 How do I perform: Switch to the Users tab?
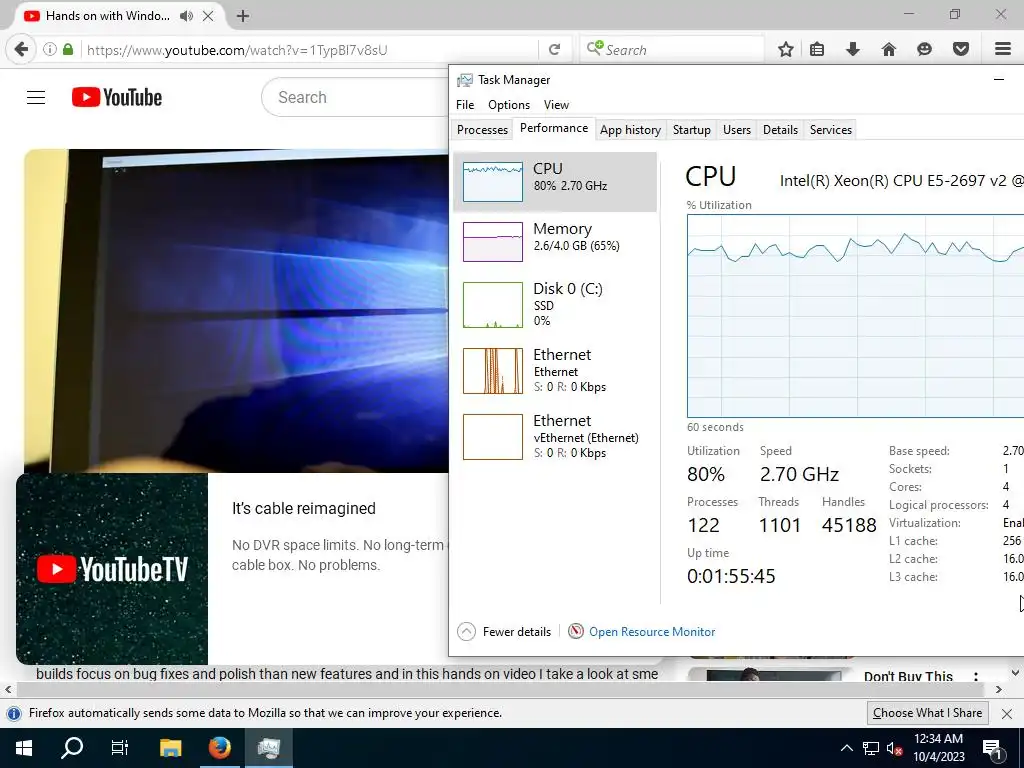click(737, 129)
